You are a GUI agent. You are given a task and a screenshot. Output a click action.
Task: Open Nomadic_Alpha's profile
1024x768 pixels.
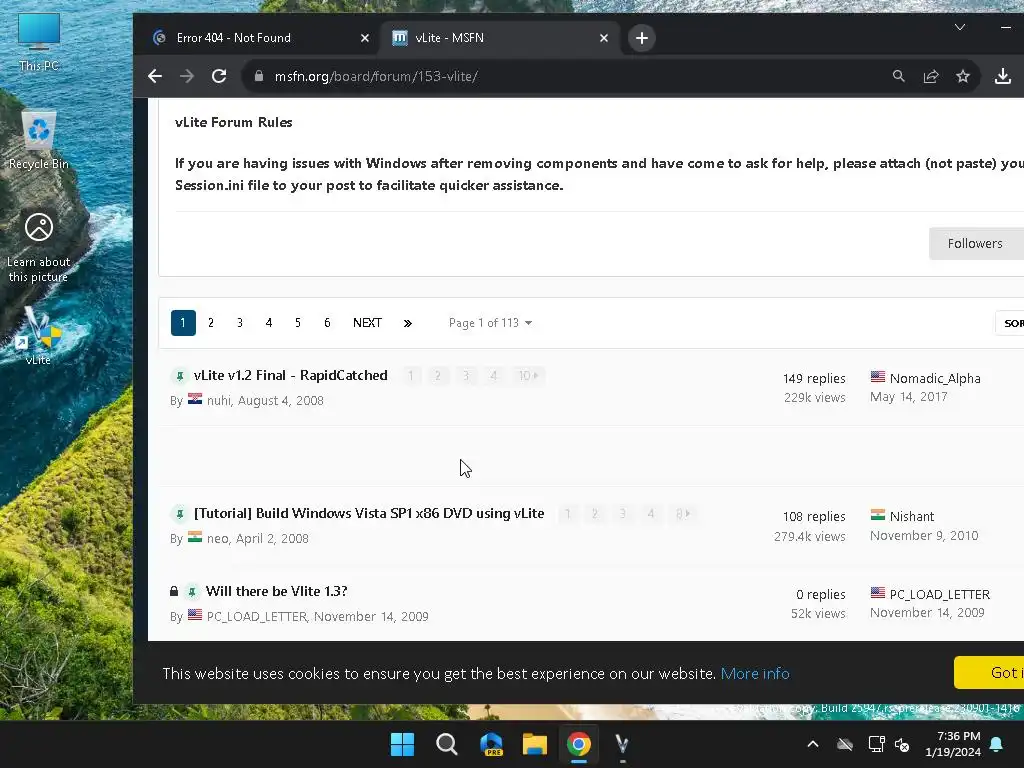935,378
